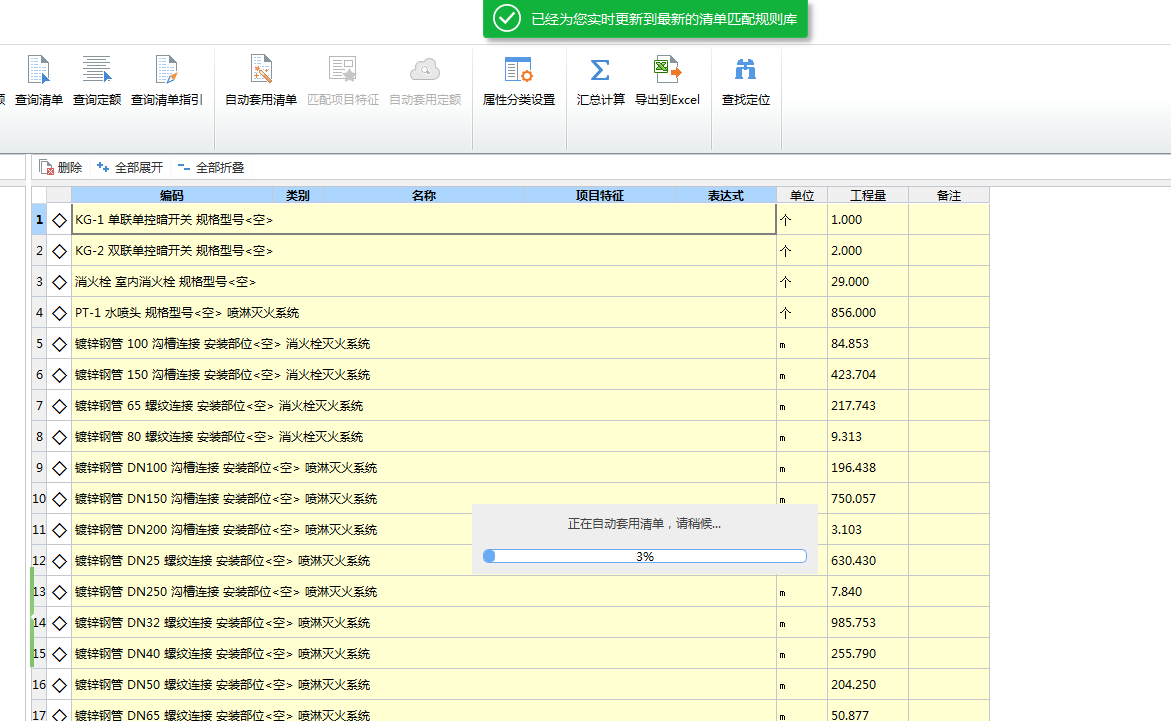Select the 备注 cell of row 2
Image resolution: width=1171 pixels, height=721 pixels.
point(948,251)
